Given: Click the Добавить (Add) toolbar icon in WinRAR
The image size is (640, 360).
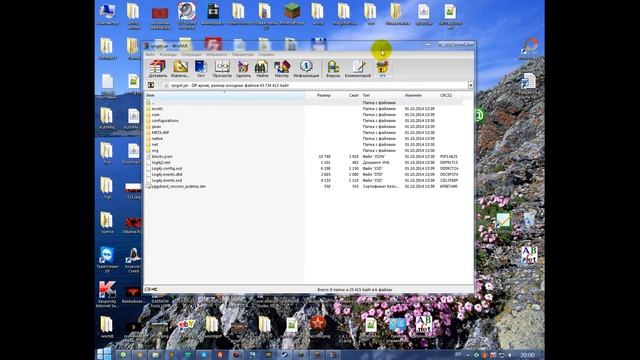Looking at the screenshot, I should pos(158,69).
